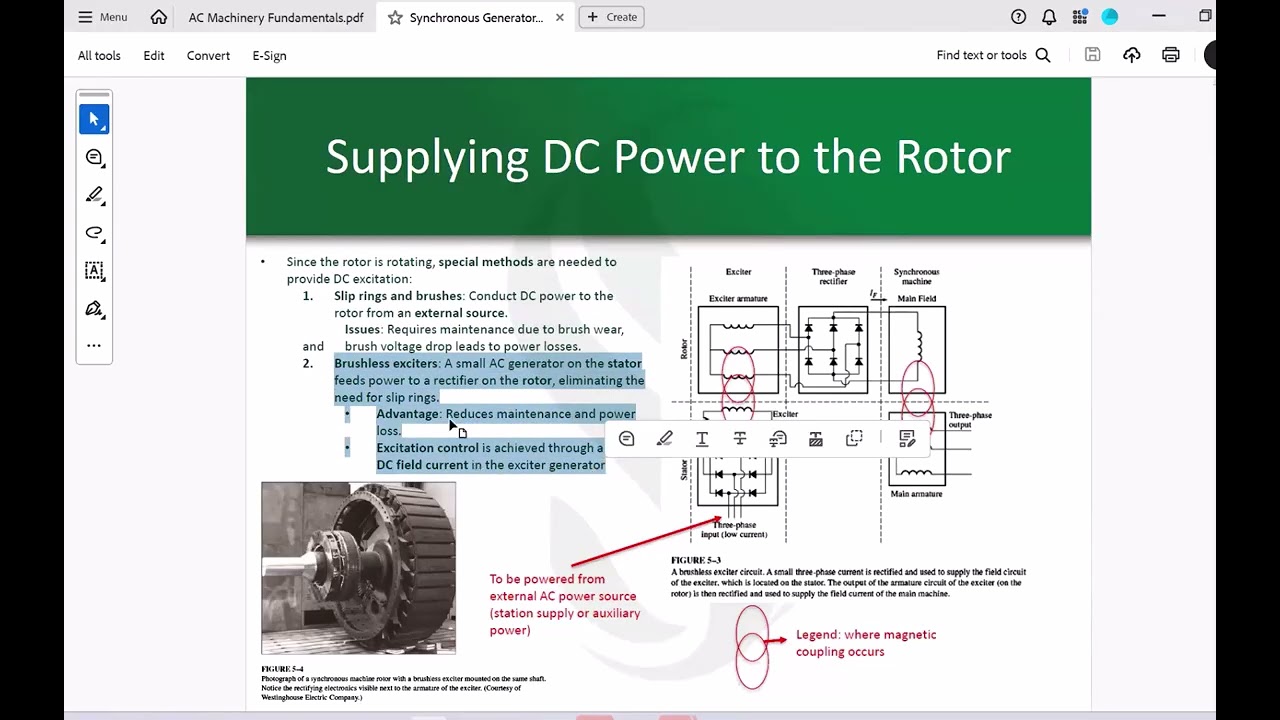
Task: Choose the text recognition tool in sidebar
Action: pyautogui.click(x=94, y=271)
